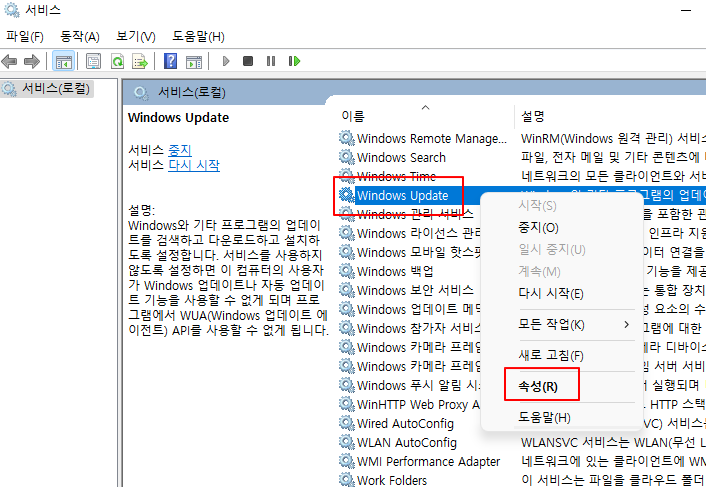Click the Stop Service square icon

click(248, 61)
